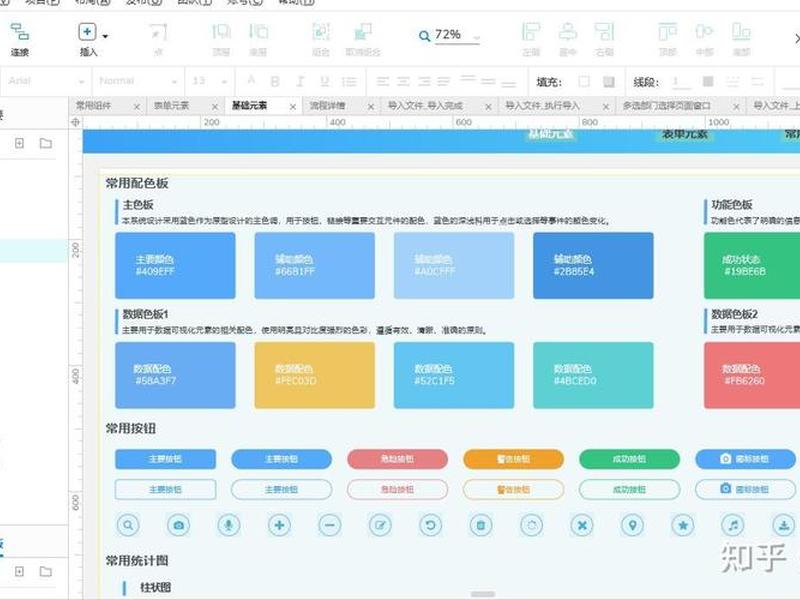Click the line width value field

pyautogui.click(x=680, y=81)
